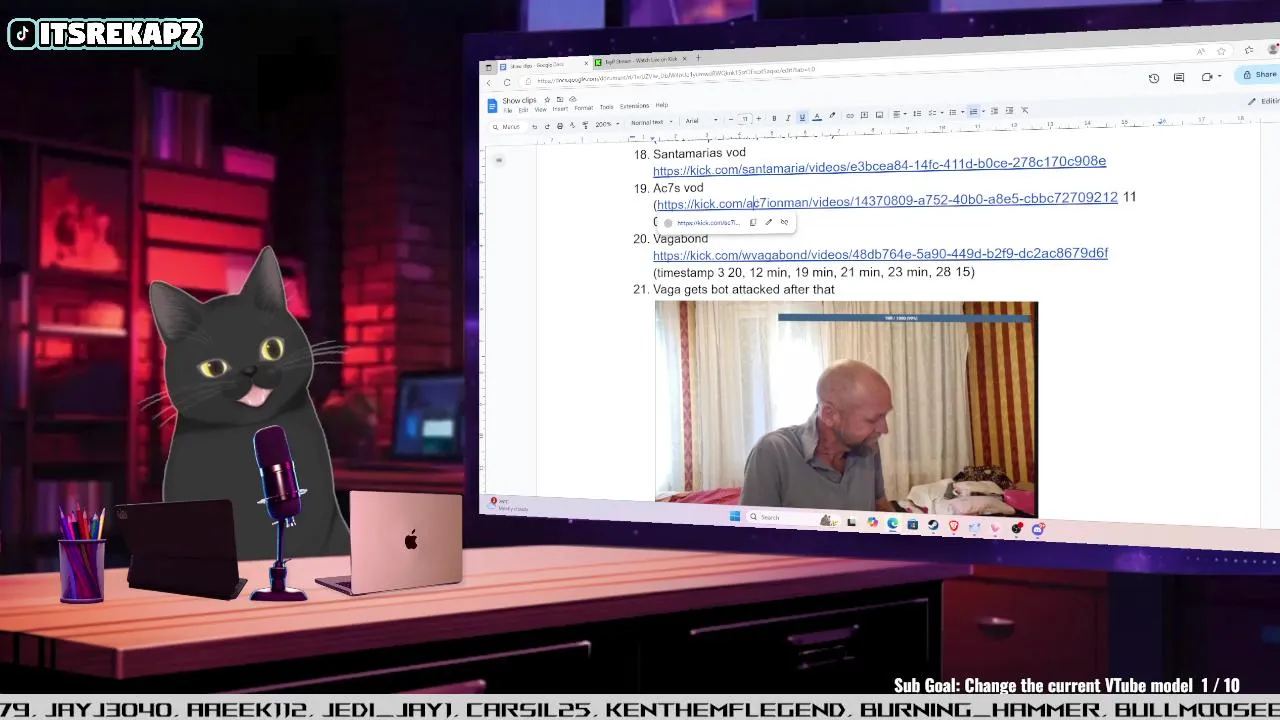Viewport: 1280px width, 720px height.
Task: Open the Windows Start menu
Action: point(735,516)
